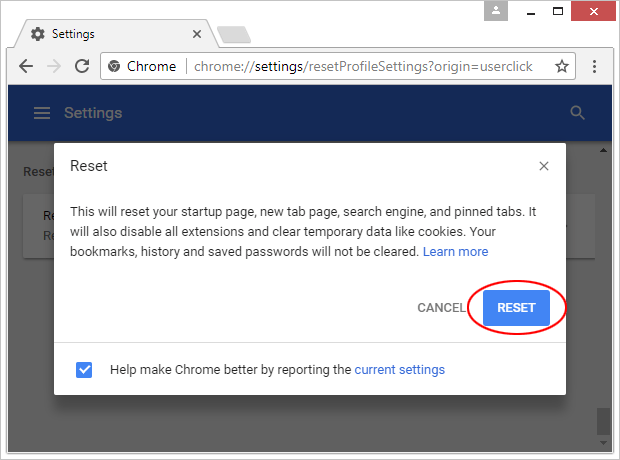Maximize the Chrome window
Viewport: 620px width, 460px height.
[558, 11]
